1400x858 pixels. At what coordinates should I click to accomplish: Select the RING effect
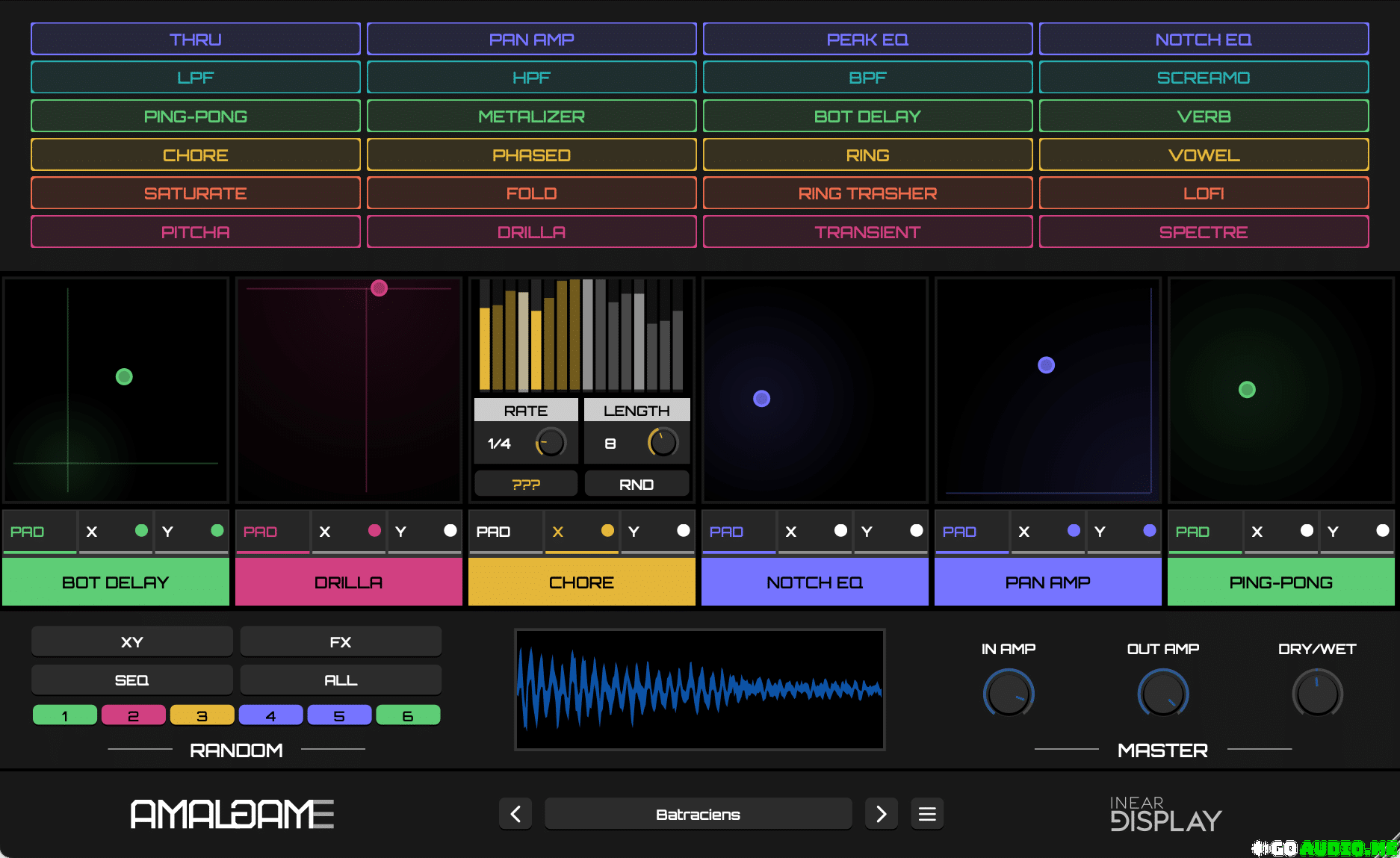click(x=868, y=155)
